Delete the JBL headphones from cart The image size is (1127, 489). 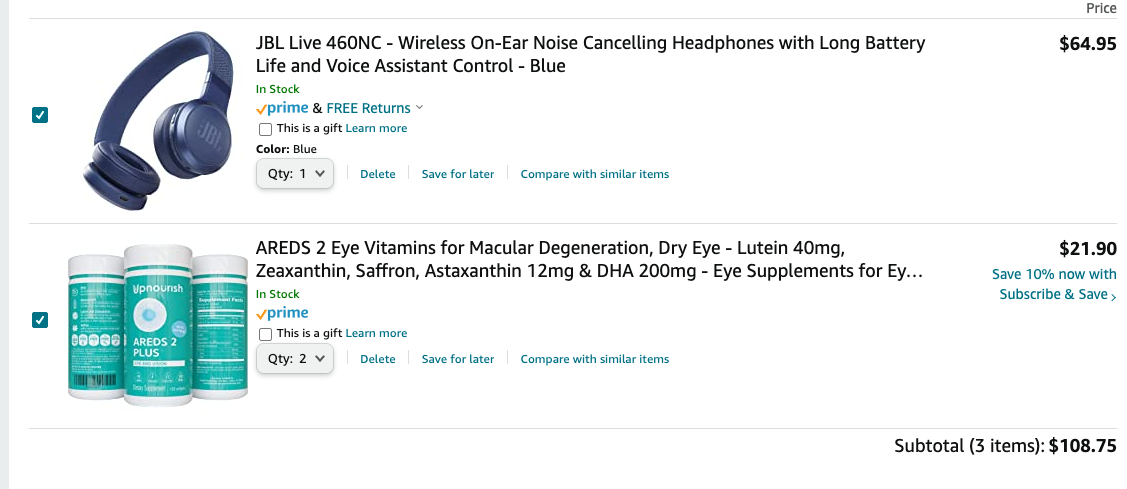pyautogui.click(x=378, y=174)
